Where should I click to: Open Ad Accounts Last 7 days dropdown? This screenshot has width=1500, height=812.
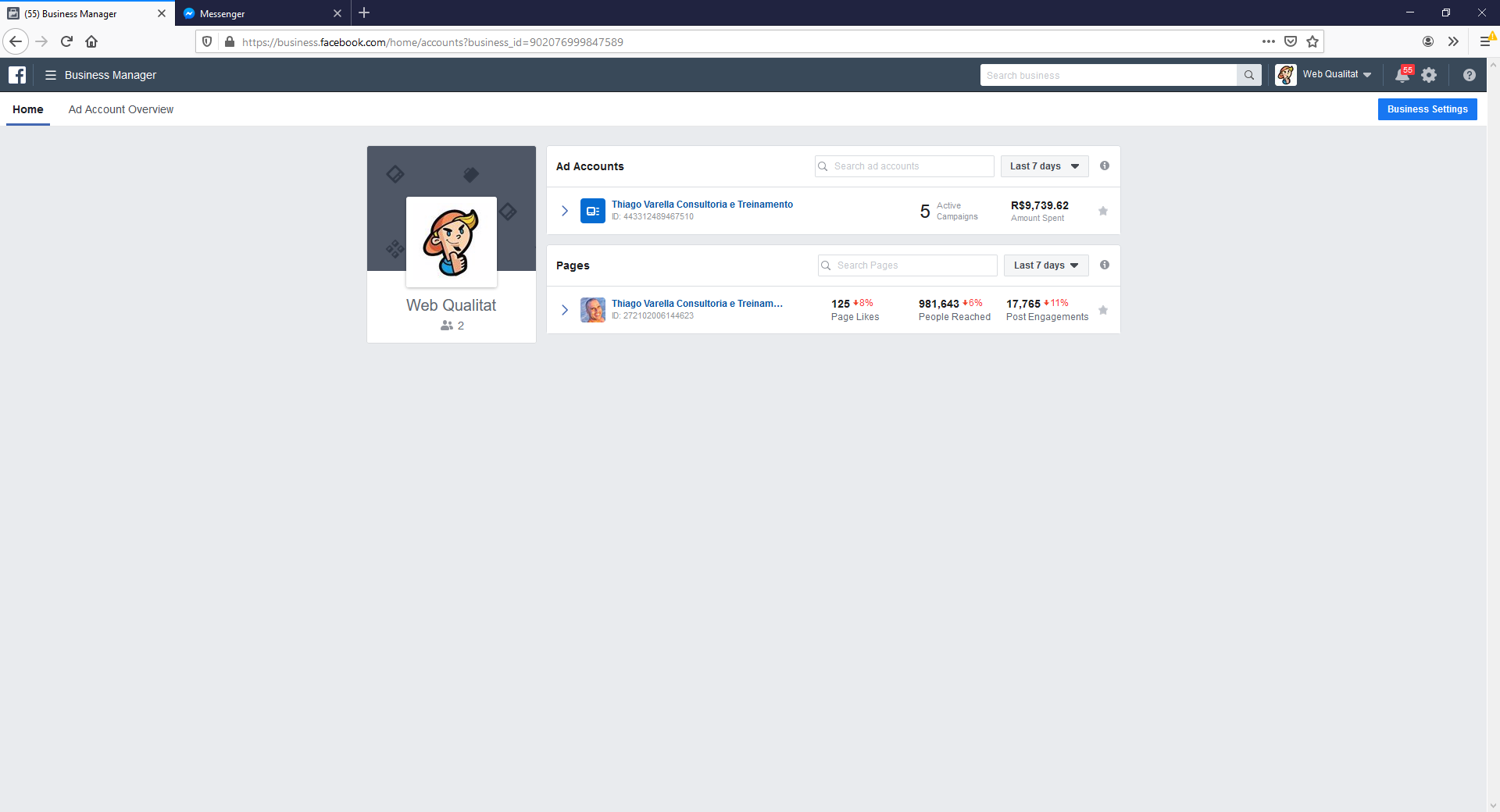tap(1045, 166)
